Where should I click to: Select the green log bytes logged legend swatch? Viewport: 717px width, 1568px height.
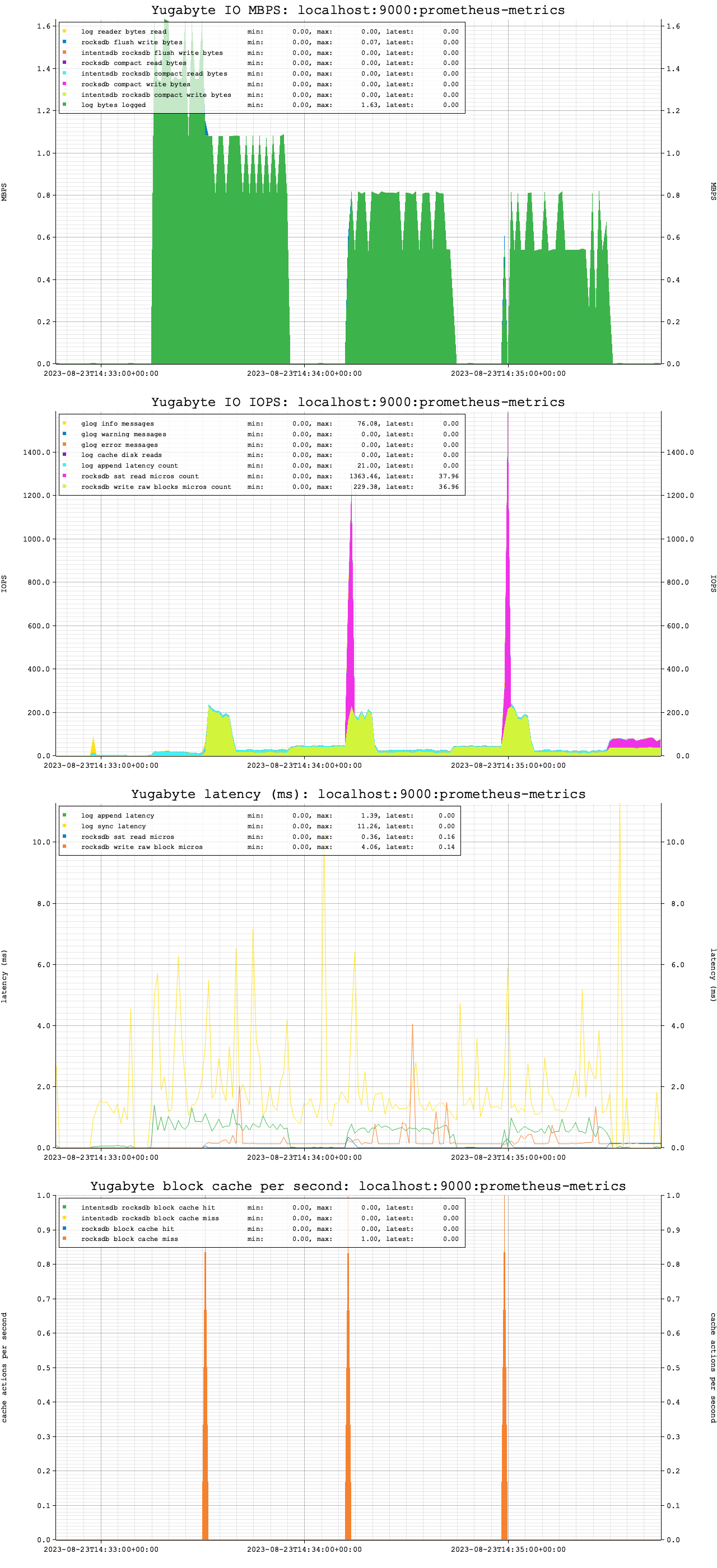(64, 104)
